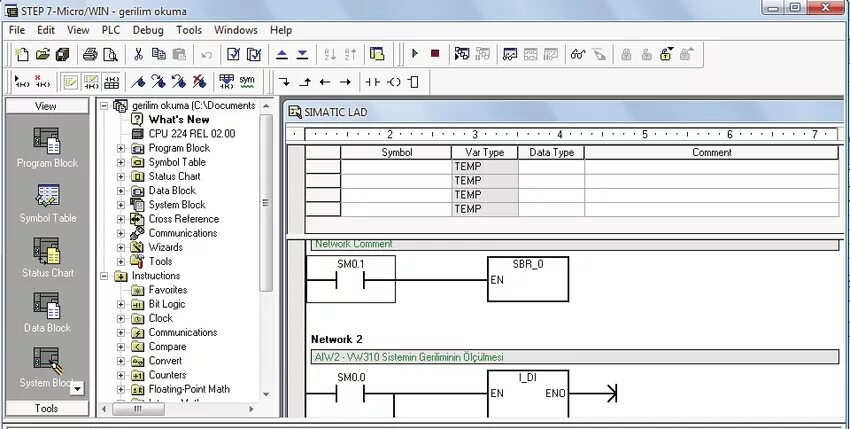Click the instruction tree vertical scrollbar thumb

coord(266,203)
